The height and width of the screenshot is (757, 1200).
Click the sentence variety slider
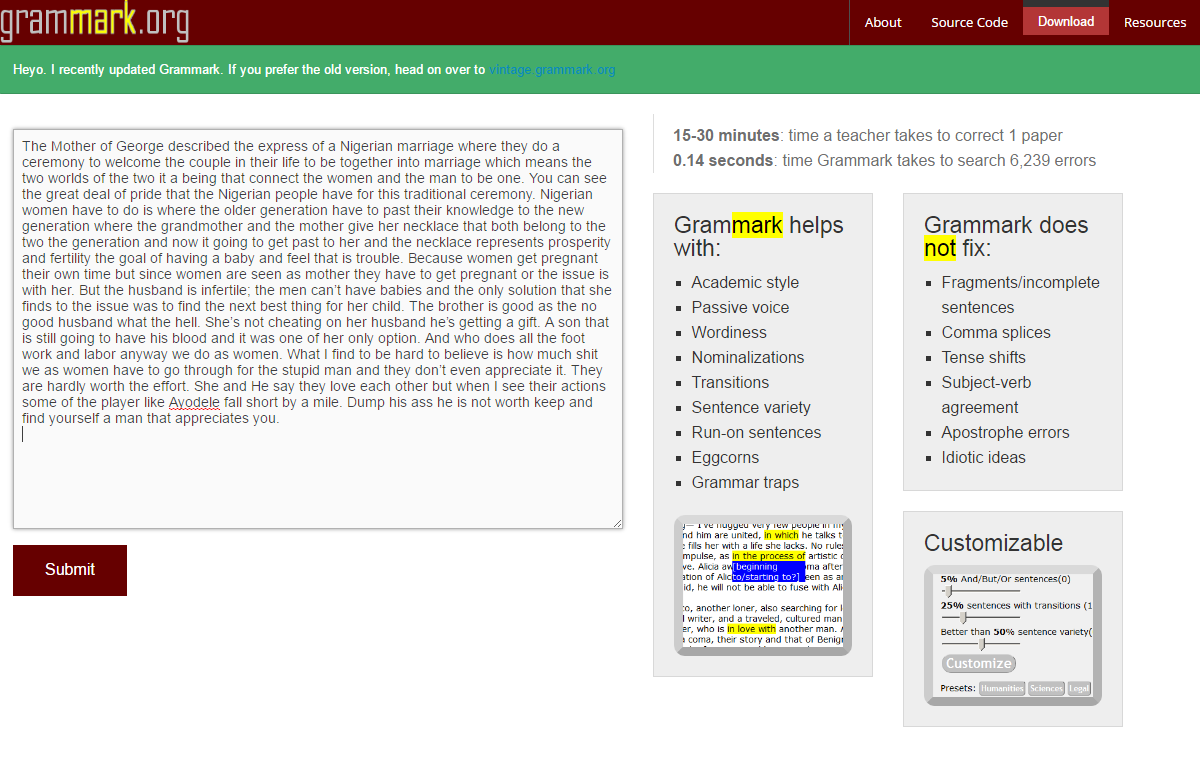coord(981,644)
